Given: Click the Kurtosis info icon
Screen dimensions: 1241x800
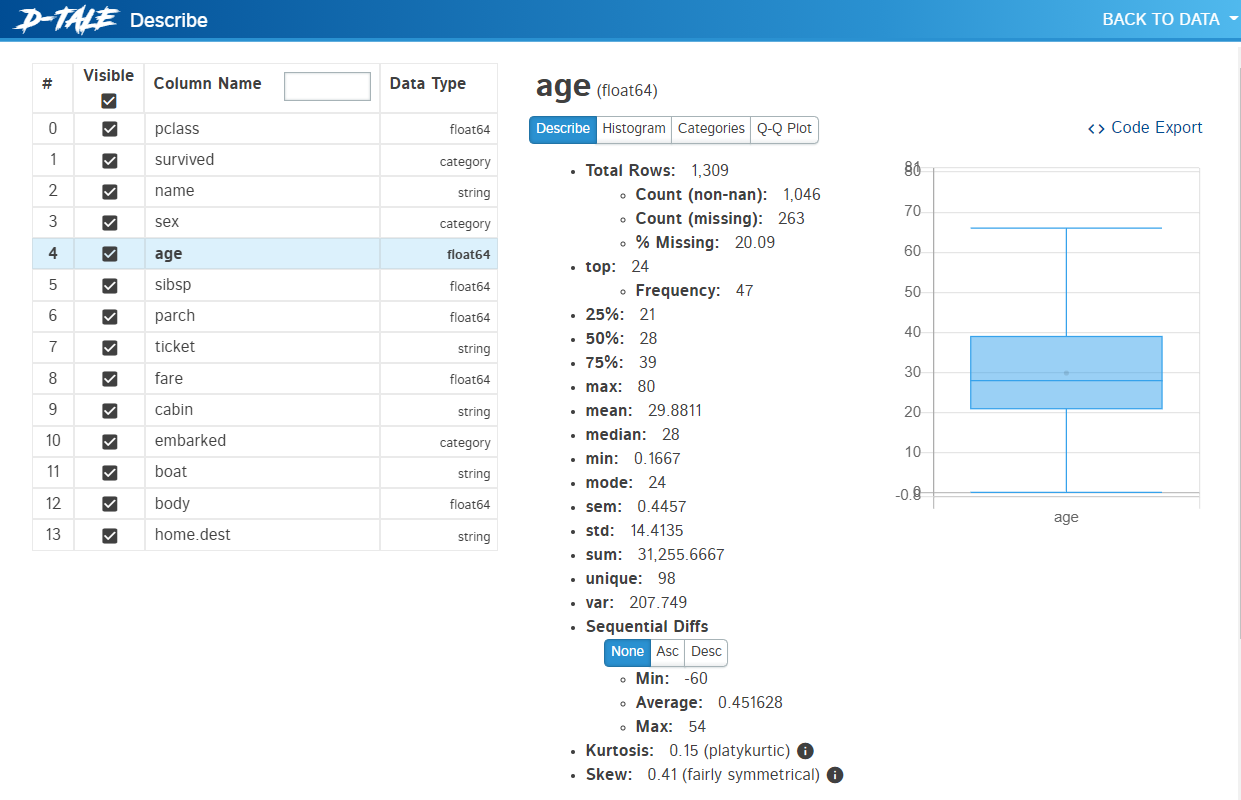Looking at the screenshot, I should (x=805, y=751).
